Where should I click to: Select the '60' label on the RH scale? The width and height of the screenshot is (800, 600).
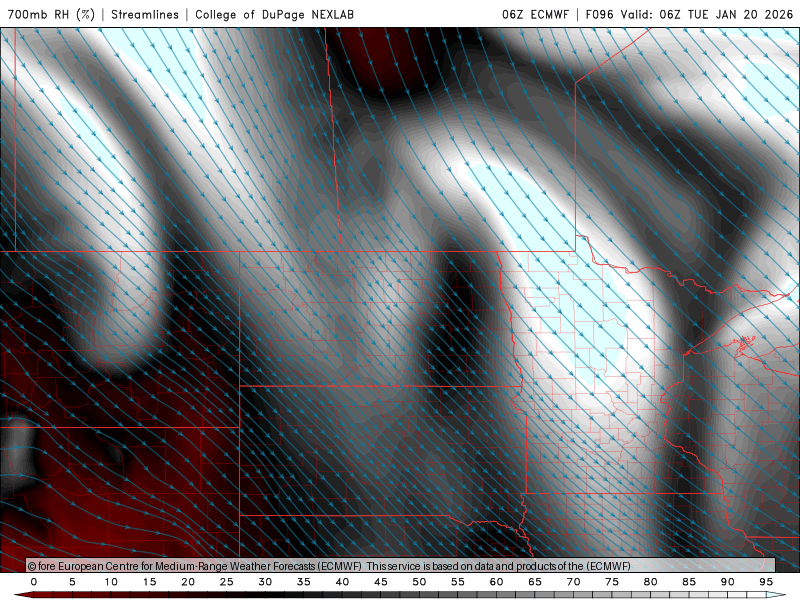point(496,582)
